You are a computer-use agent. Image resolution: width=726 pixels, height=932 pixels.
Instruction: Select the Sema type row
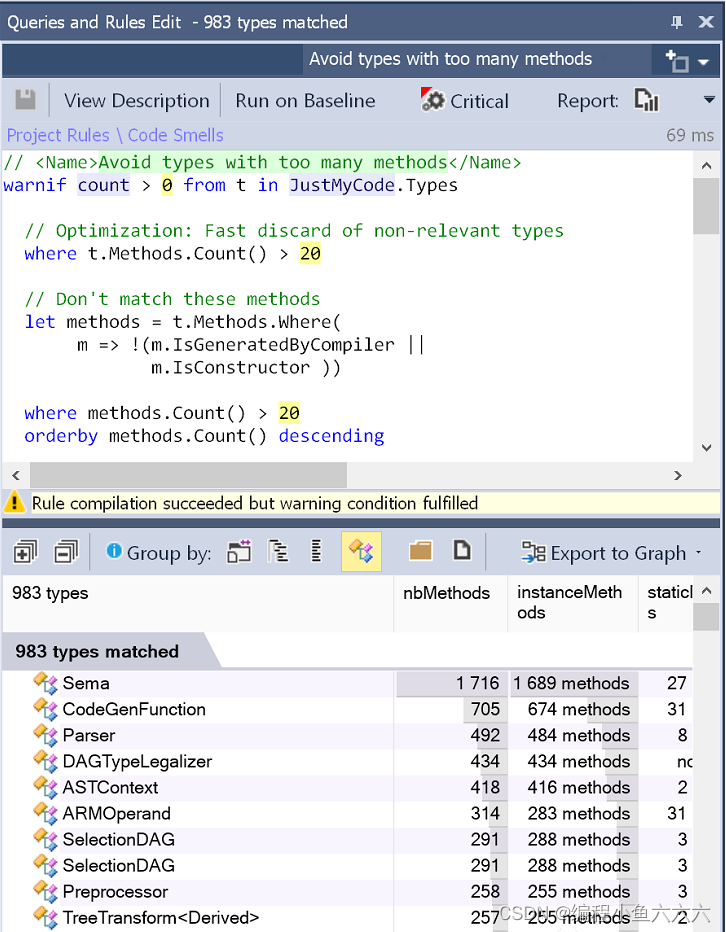(x=347, y=683)
